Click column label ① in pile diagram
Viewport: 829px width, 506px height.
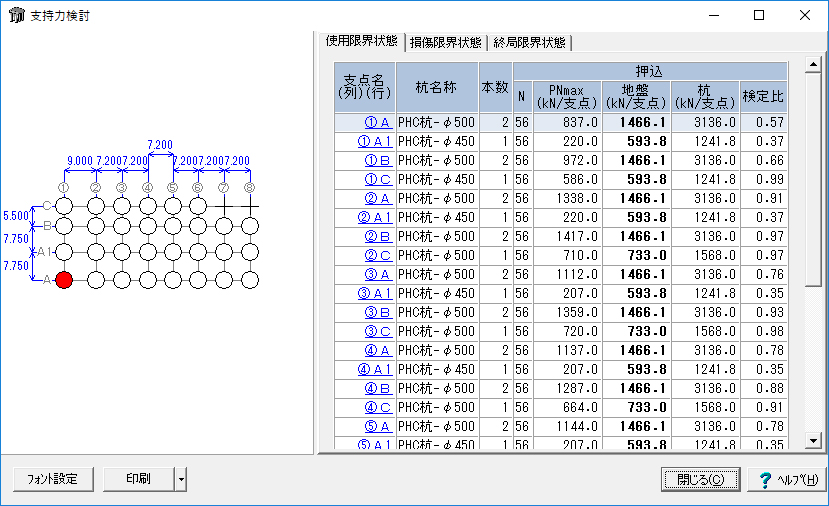pos(63,188)
